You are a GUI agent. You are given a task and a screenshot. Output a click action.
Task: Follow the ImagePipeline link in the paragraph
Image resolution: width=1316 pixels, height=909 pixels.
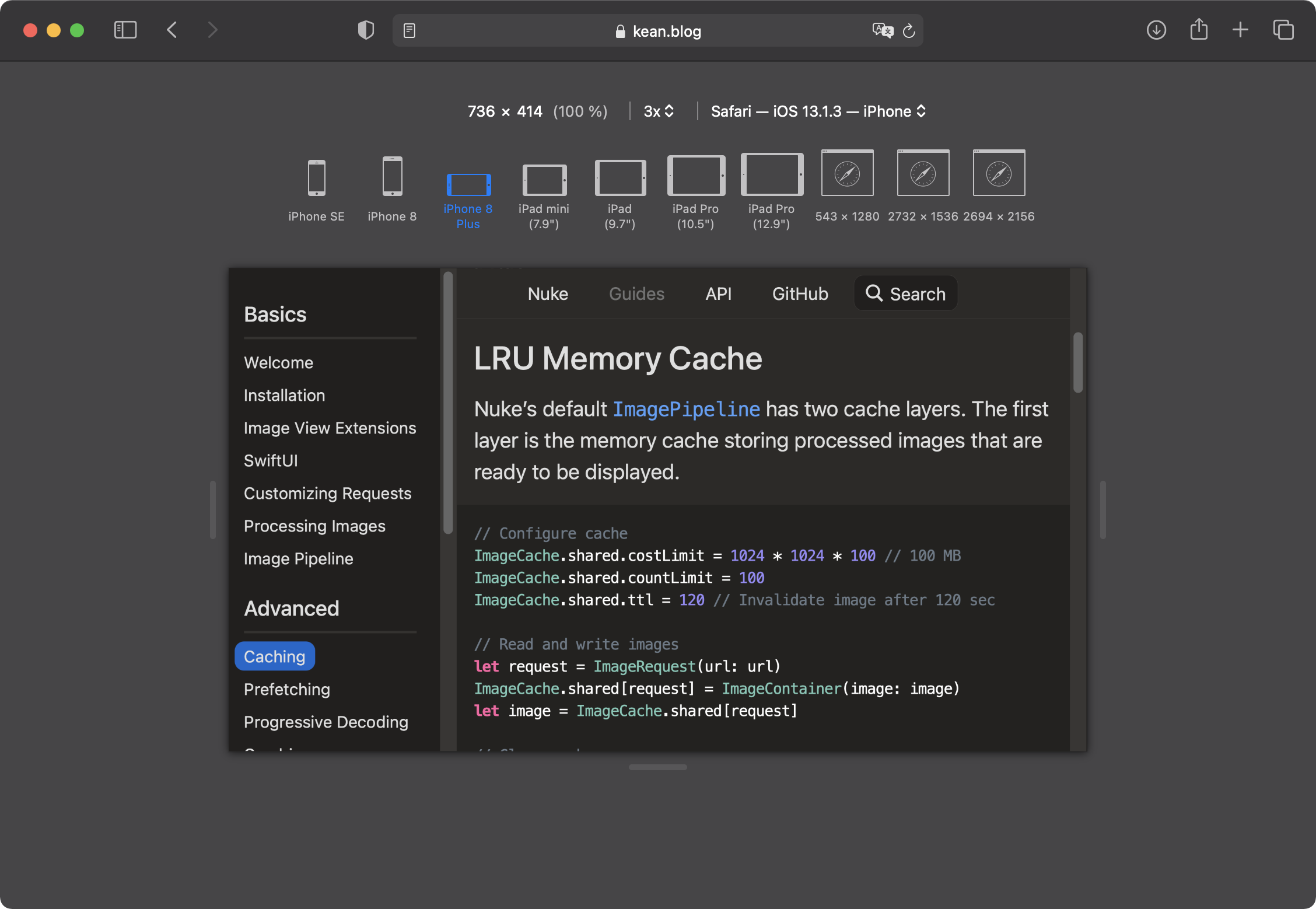click(x=686, y=409)
